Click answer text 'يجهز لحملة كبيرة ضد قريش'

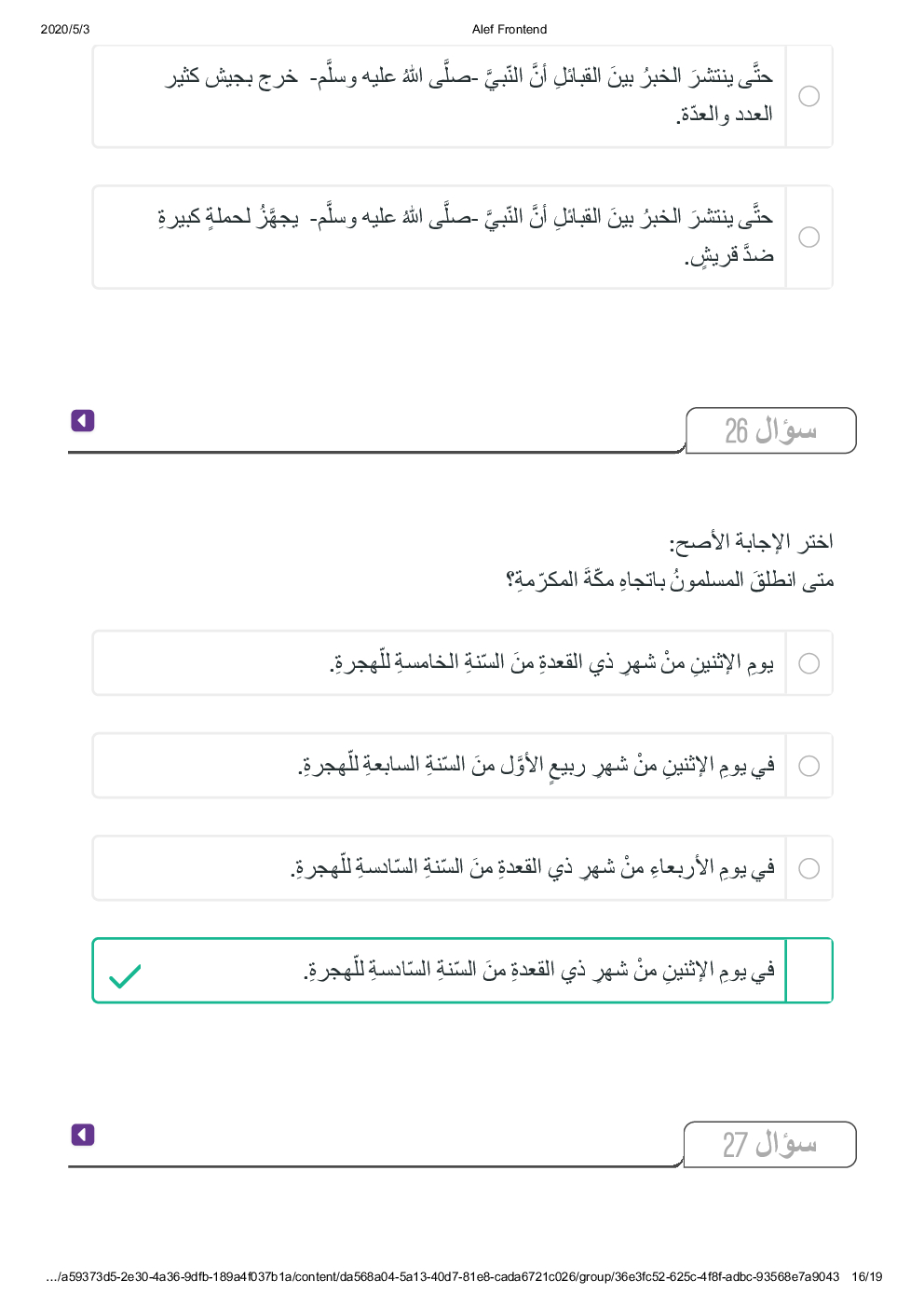(x=466, y=237)
